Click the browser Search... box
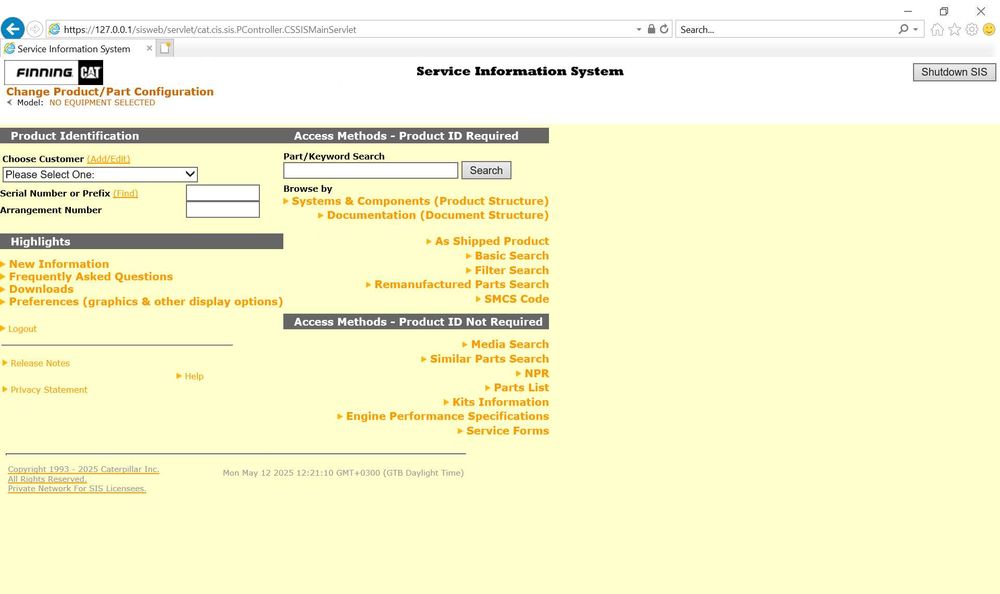 (788, 29)
